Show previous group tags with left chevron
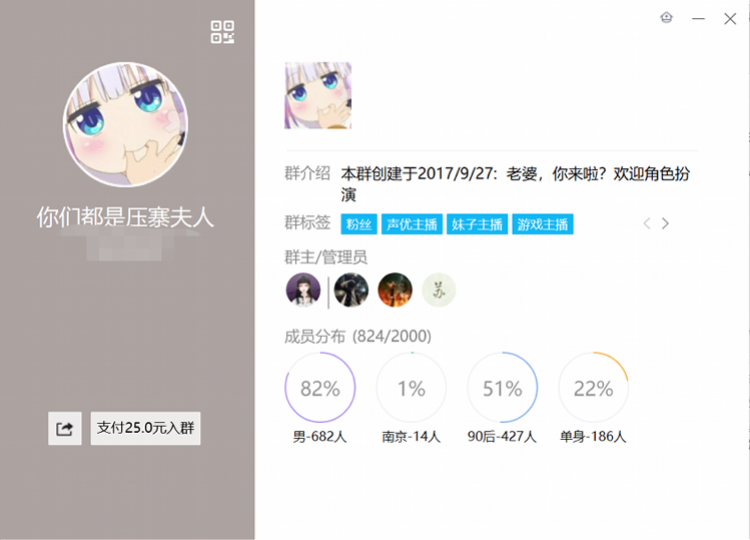This screenshot has width=750, height=540. pyautogui.click(x=647, y=223)
